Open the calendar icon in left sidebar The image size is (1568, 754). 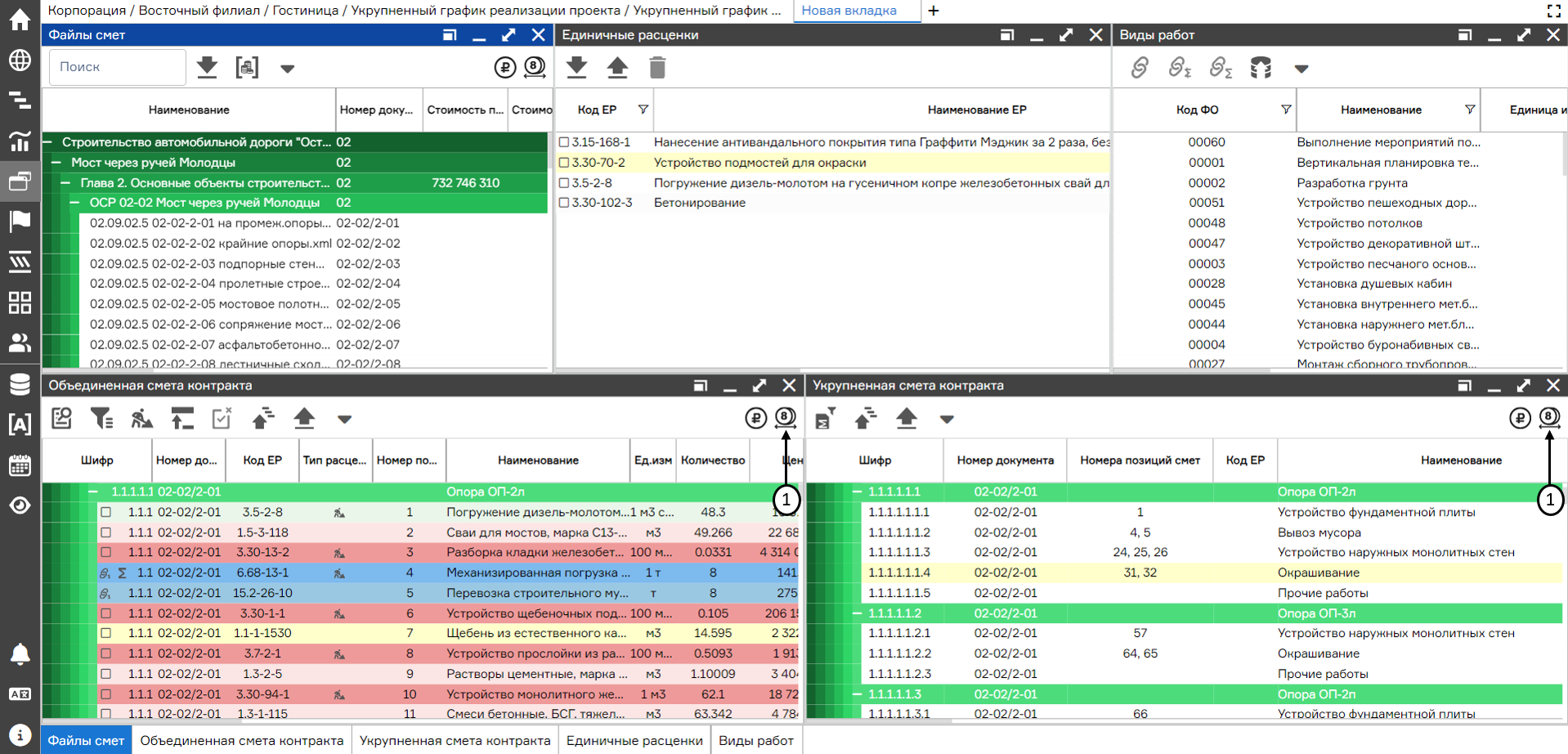tap(20, 465)
